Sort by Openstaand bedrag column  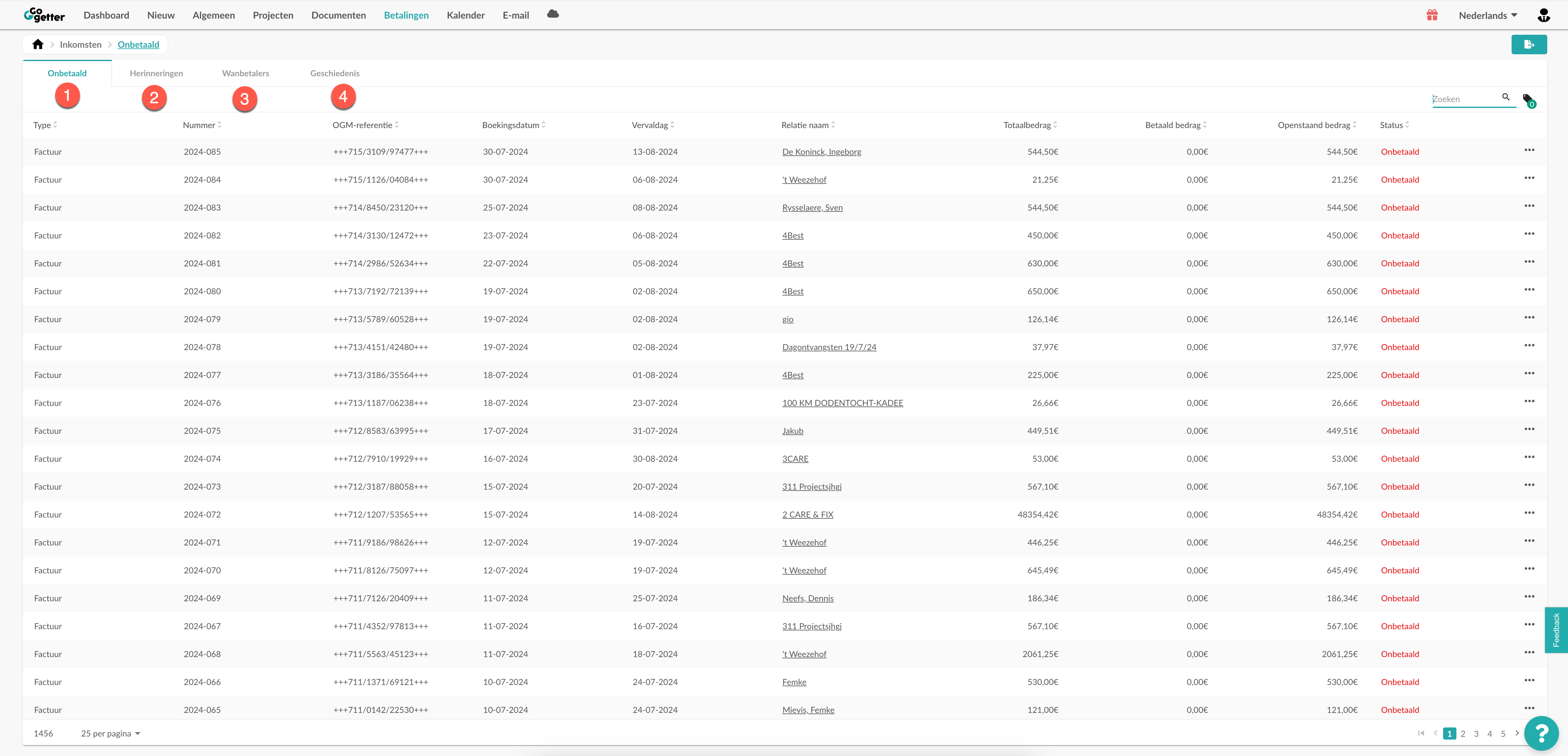(1317, 125)
